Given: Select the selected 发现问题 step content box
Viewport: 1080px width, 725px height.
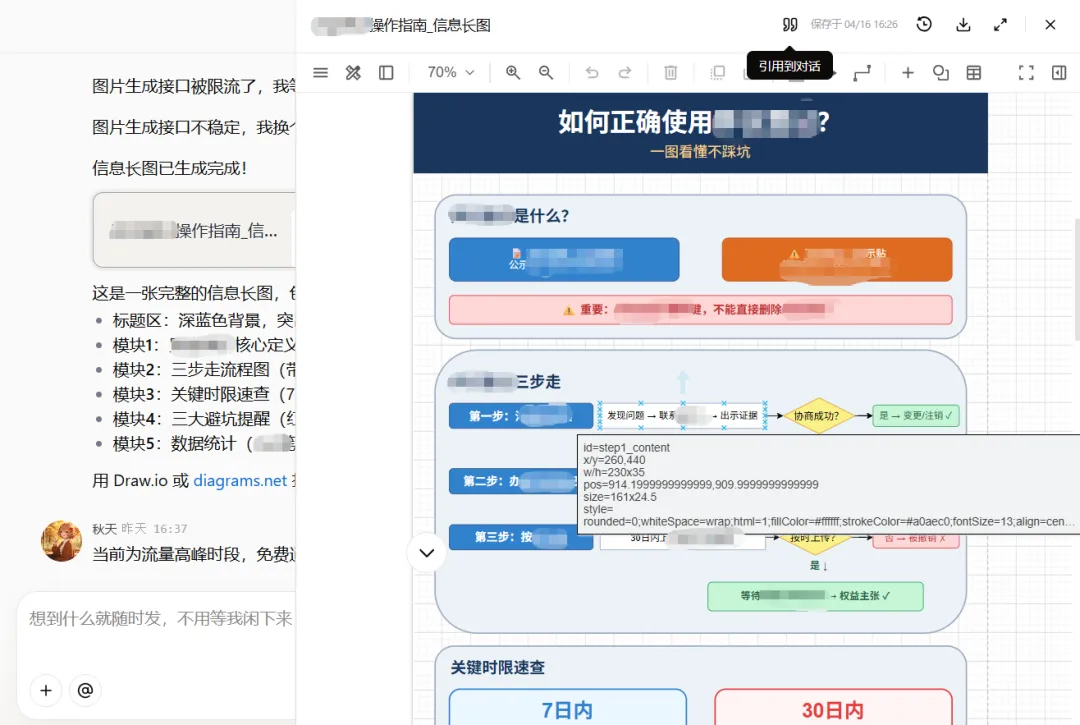Looking at the screenshot, I should coord(683,416).
